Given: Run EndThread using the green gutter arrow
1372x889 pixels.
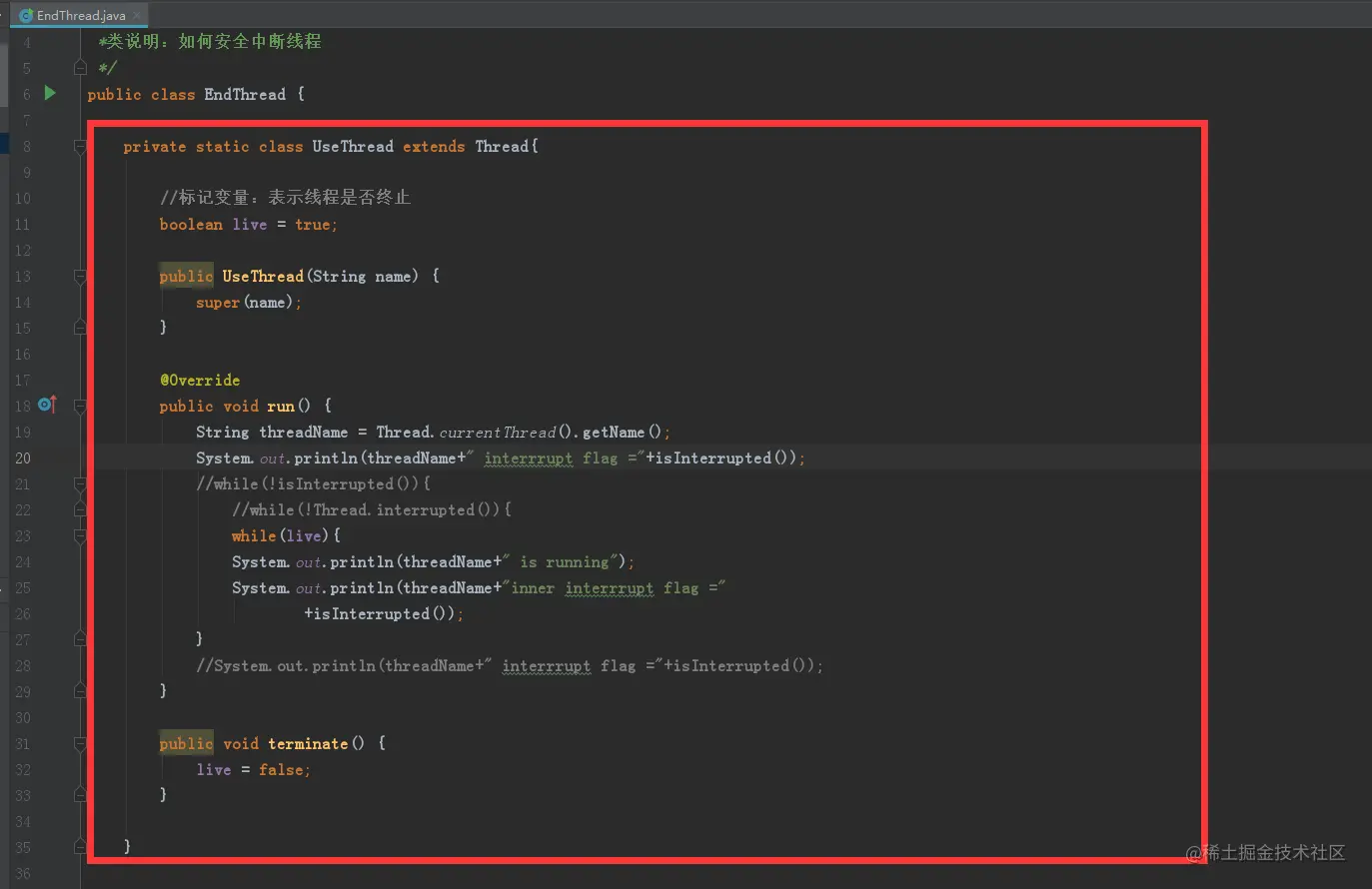Looking at the screenshot, I should point(50,93).
